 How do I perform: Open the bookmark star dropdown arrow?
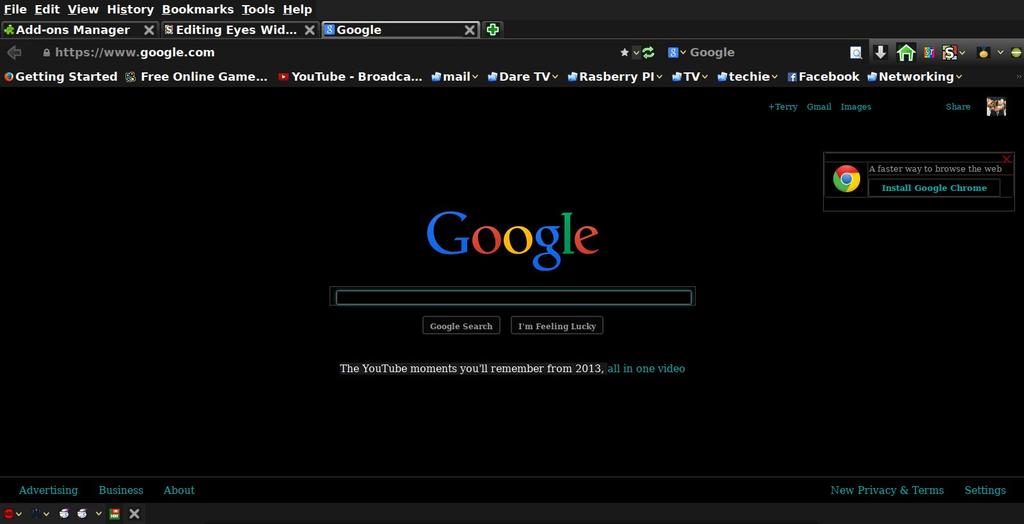tap(636, 53)
